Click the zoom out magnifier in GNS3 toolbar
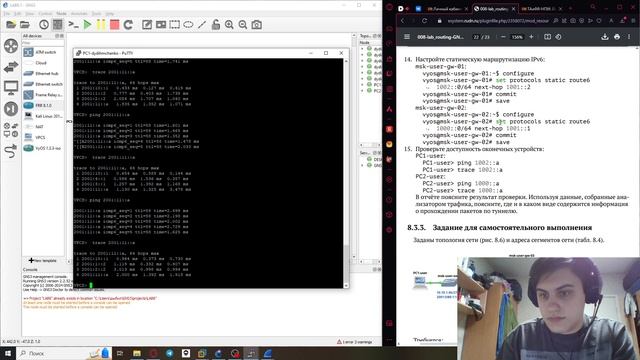 coord(243,25)
